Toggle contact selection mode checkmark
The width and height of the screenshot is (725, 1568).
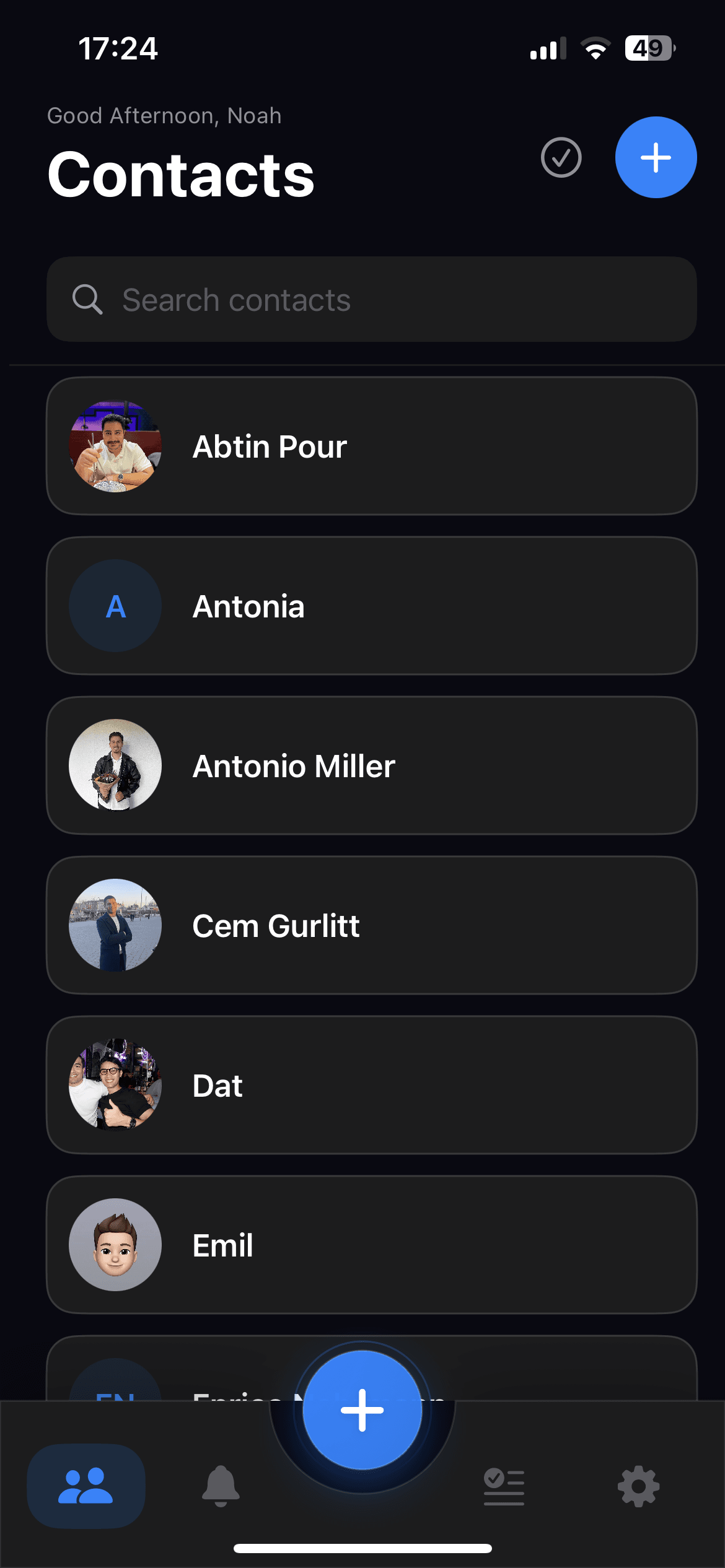561,157
